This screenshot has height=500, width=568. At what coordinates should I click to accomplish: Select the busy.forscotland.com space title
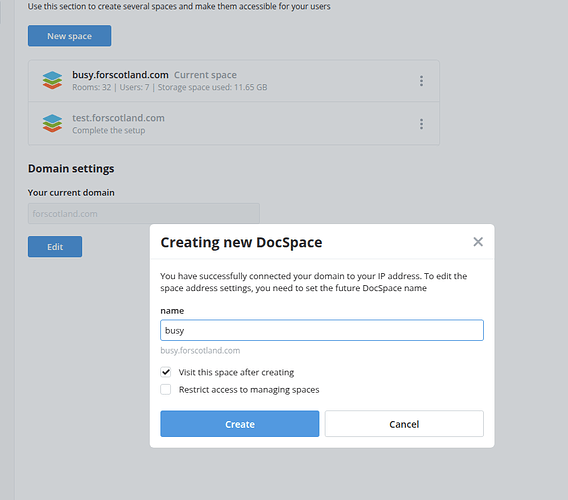[120, 75]
